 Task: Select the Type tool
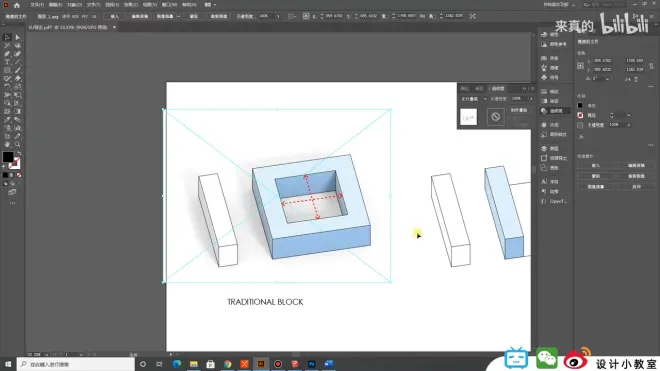point(7,62)
